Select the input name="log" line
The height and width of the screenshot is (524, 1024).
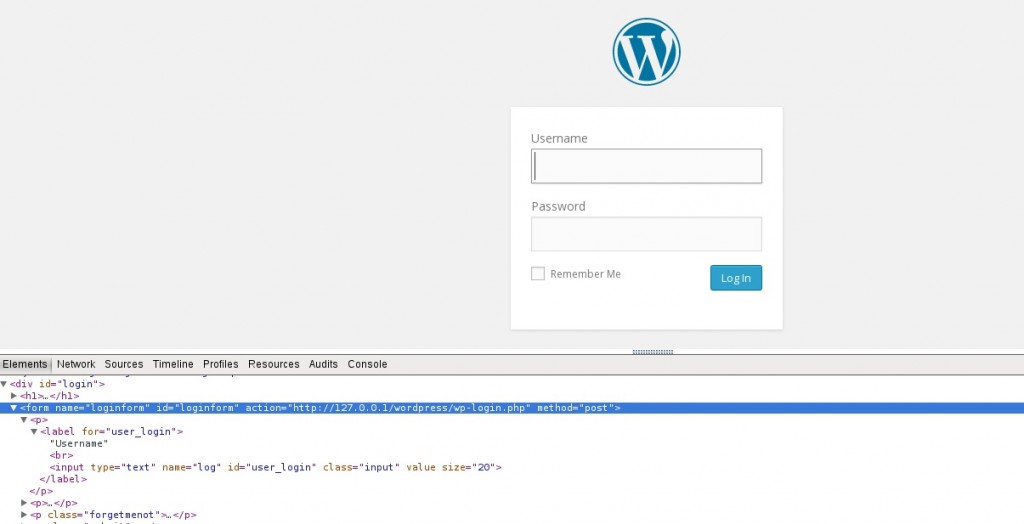tap(276, 467)
